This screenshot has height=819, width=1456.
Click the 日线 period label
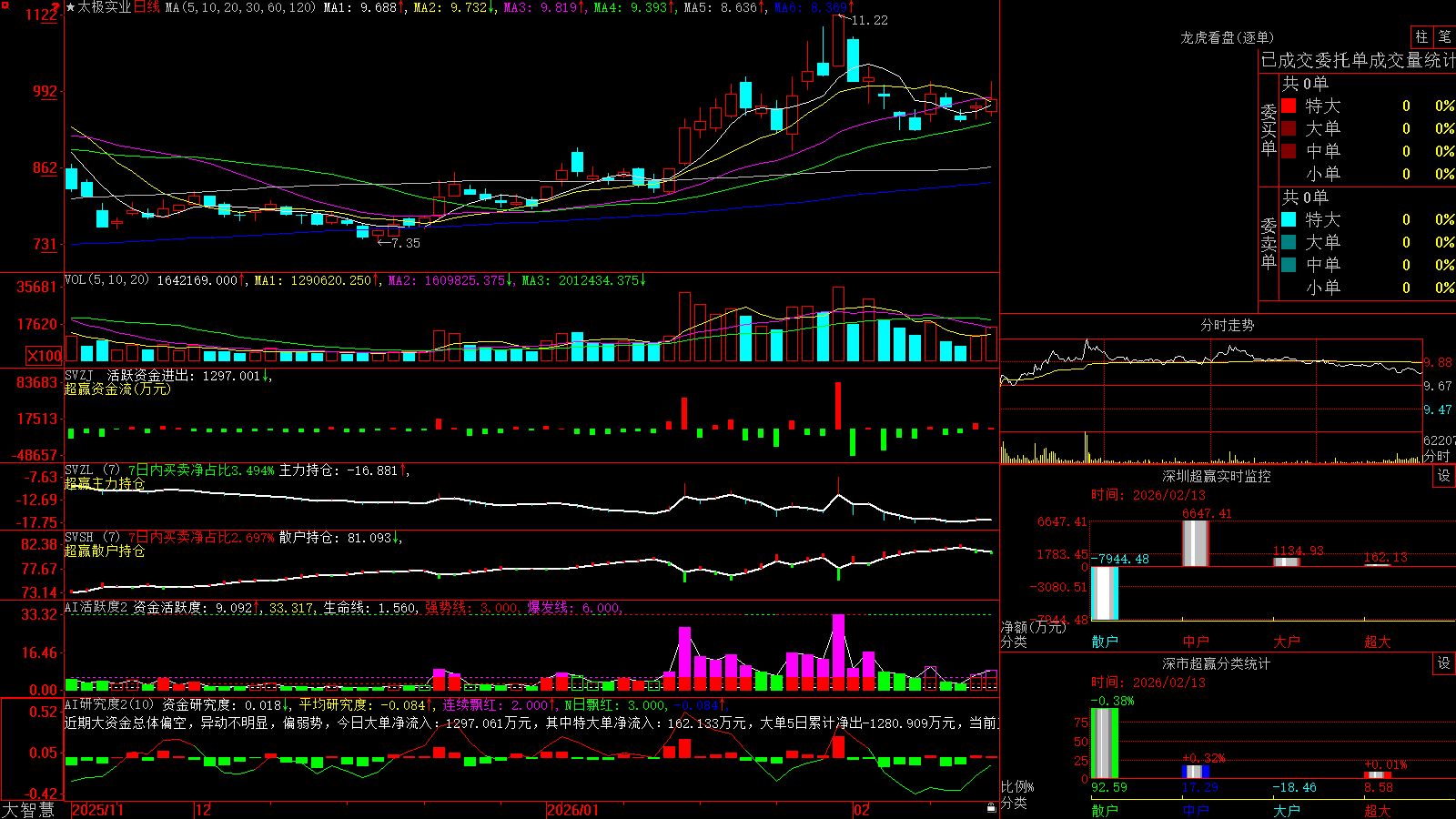[x=147, y=7]
